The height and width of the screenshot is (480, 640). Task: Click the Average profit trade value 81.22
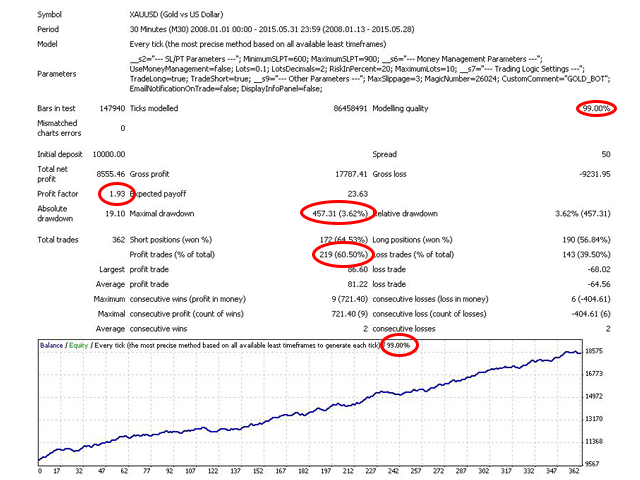click(358, 284)
